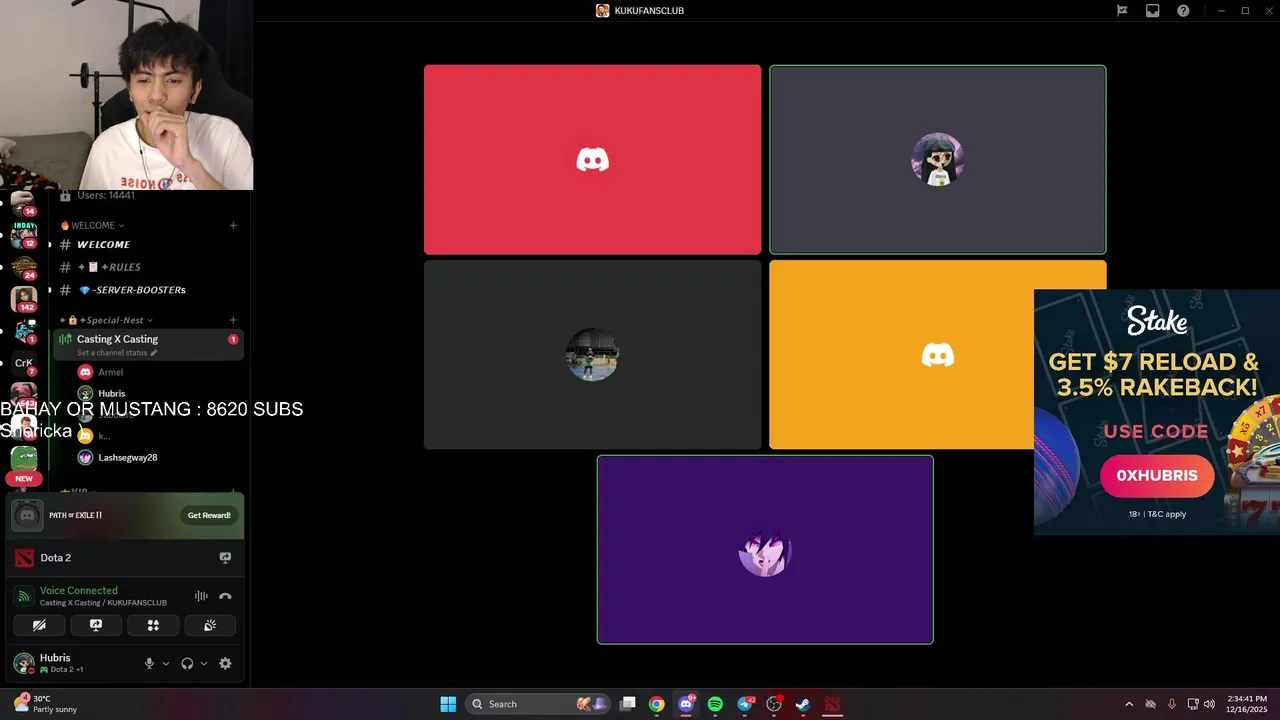Click the Dota 2 game icon in panel

click(25, 558)
